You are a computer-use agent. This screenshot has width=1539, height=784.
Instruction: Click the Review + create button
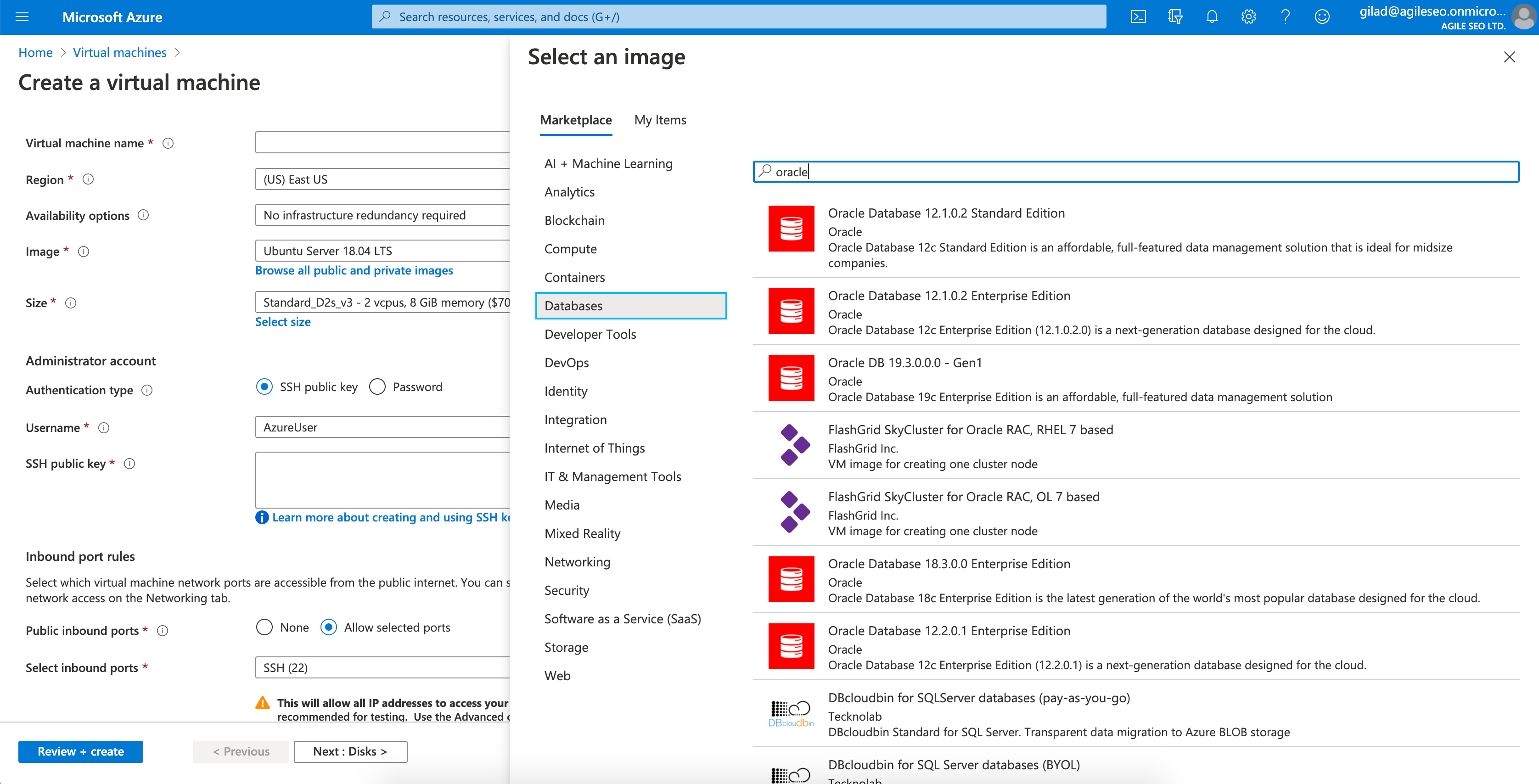(x=81, y=751)
